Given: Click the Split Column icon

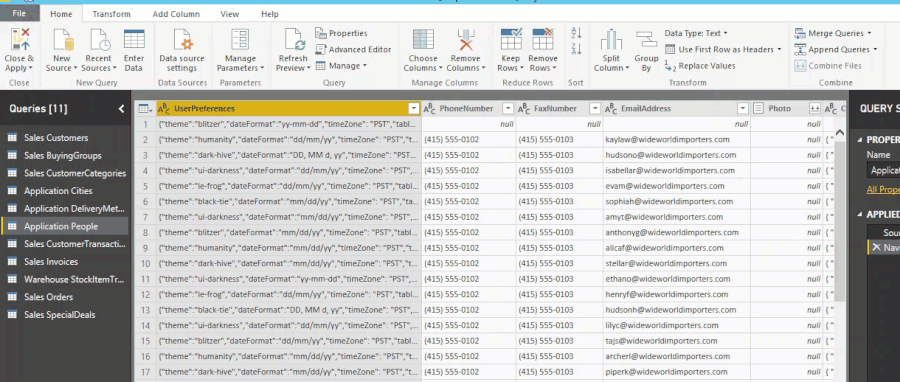Looking at the screenshot, I should [x=611, y=39].
